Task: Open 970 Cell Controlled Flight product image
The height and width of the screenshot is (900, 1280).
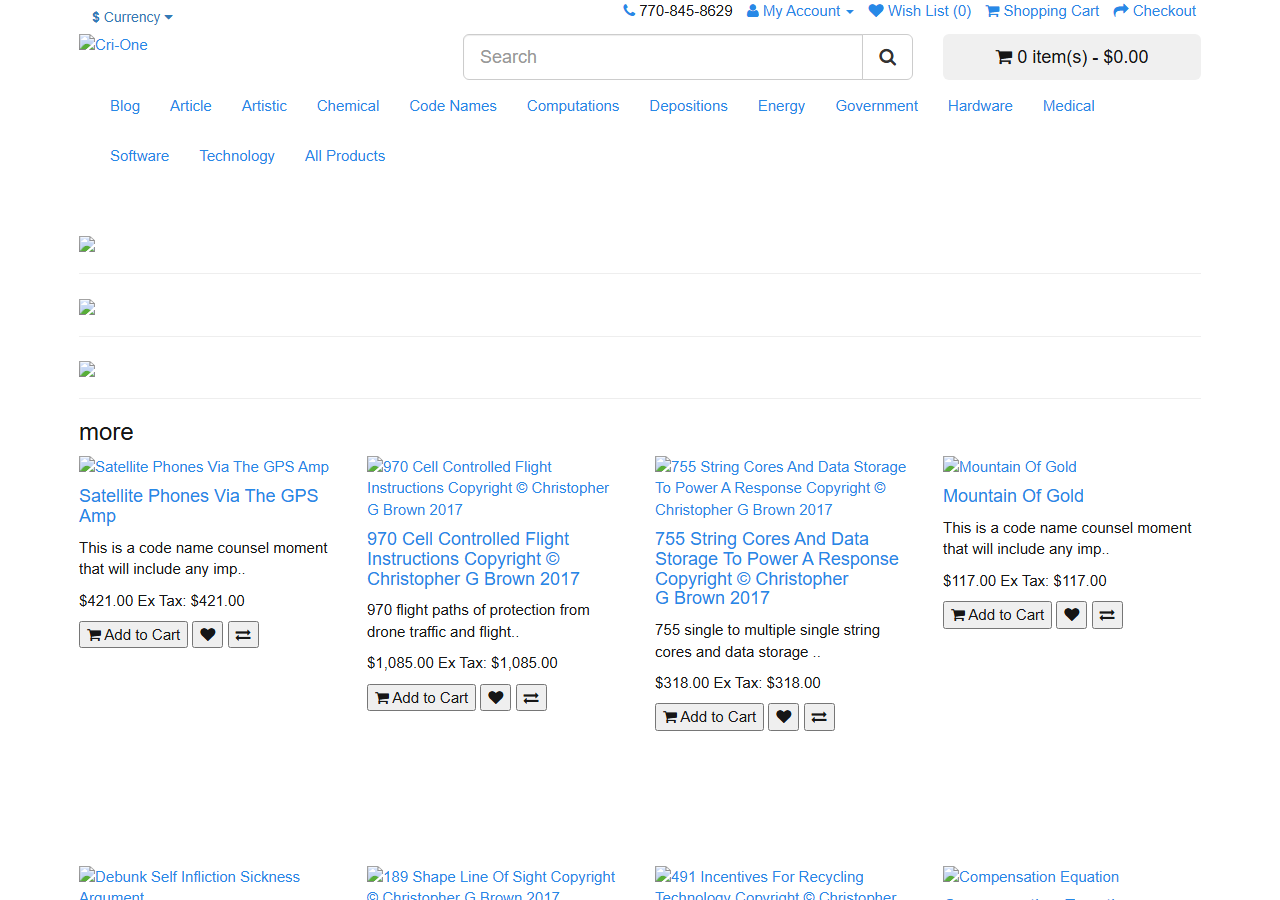Action: point(488,488)
